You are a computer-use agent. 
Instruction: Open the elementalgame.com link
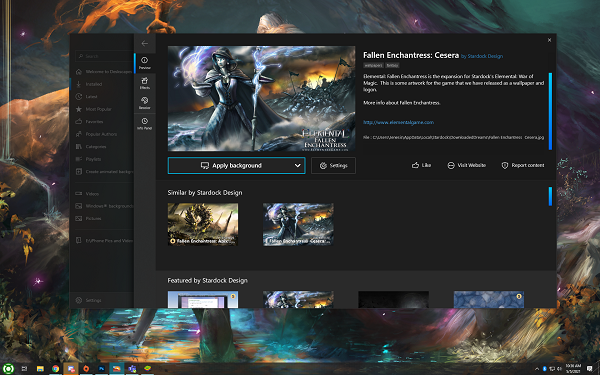398,122
